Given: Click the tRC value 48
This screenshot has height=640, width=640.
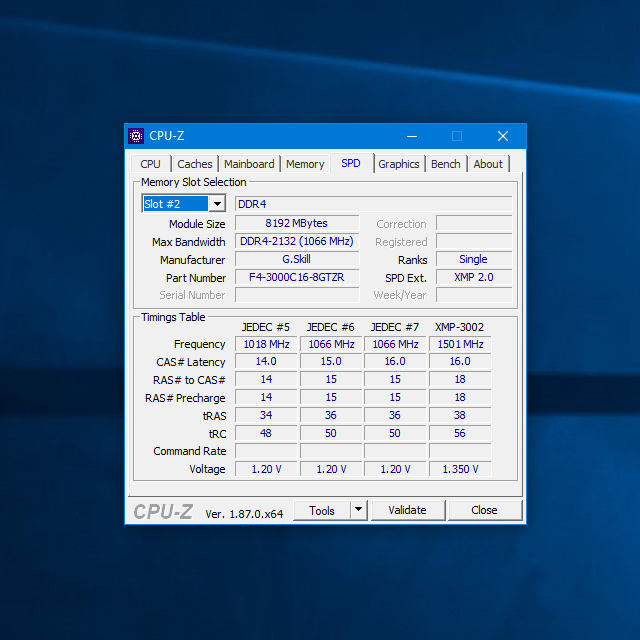Looking at the screenshot, I should point(266,433).
